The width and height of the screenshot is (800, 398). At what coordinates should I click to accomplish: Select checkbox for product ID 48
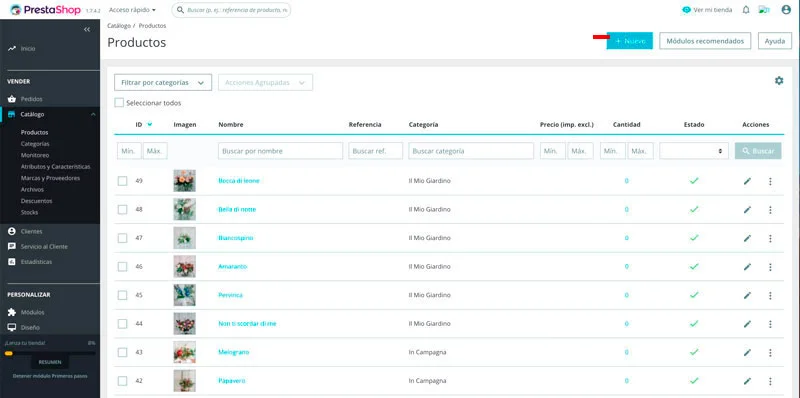coord(122,209)
